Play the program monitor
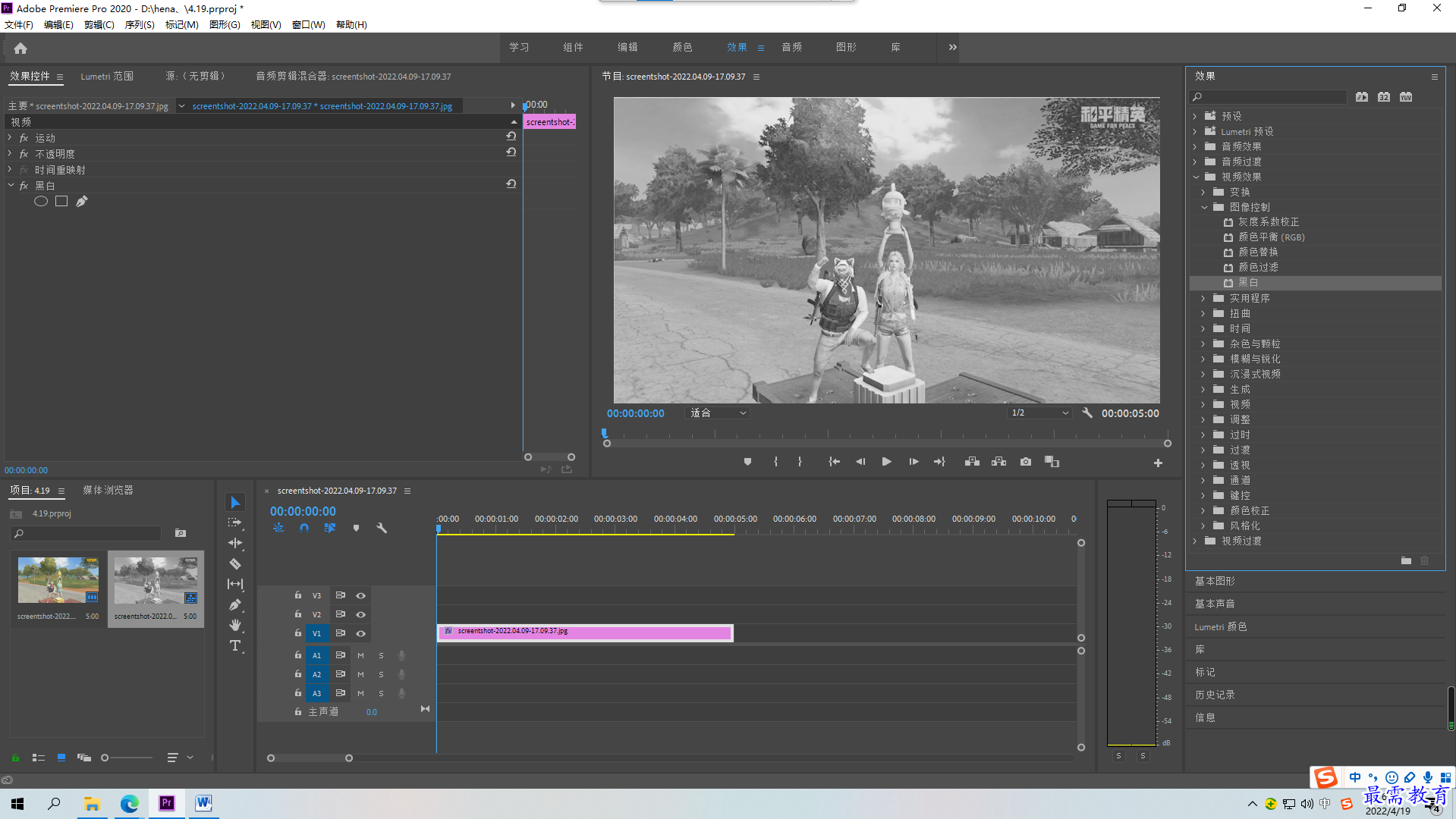Image resolution: width=1456 pixels, height=819 pixels. pyautogui.click(x=886, y=462)
